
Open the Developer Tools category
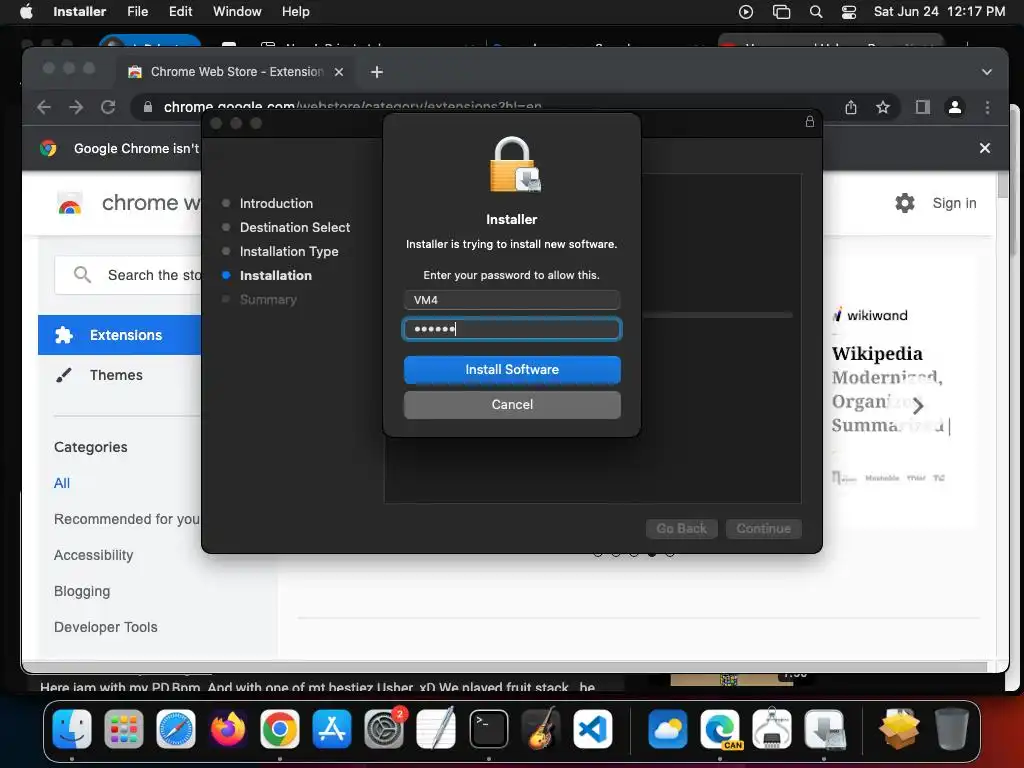pyautogui.click(x=105, y=627)
